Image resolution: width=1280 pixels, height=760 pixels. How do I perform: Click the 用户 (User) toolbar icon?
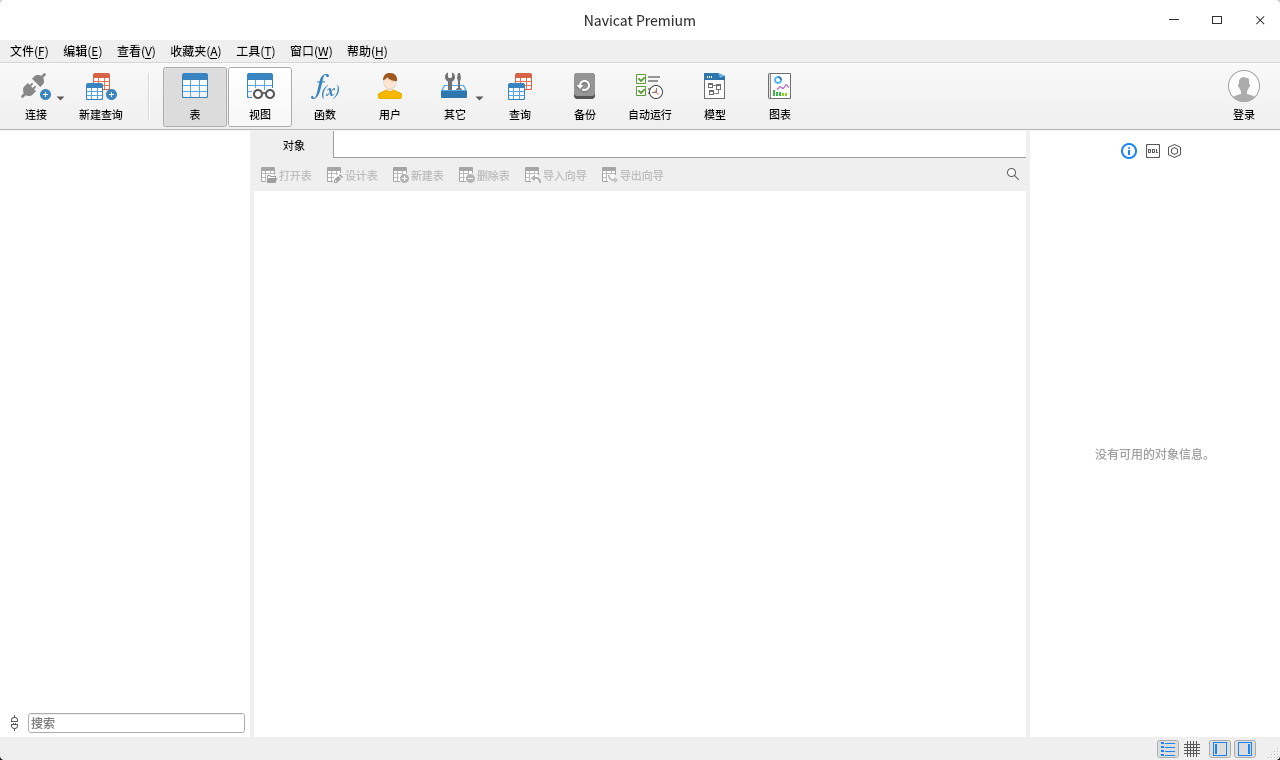[x=390, y=96]
